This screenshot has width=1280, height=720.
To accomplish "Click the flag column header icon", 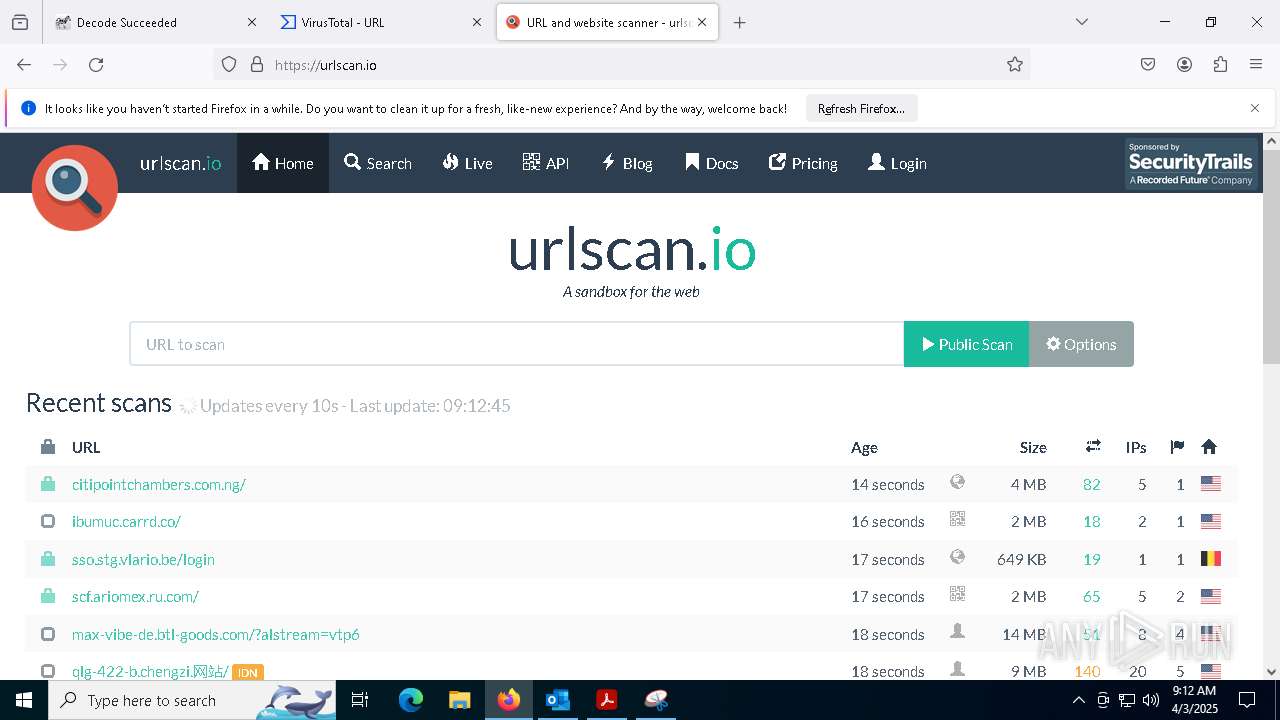I will click(1177, 447).
